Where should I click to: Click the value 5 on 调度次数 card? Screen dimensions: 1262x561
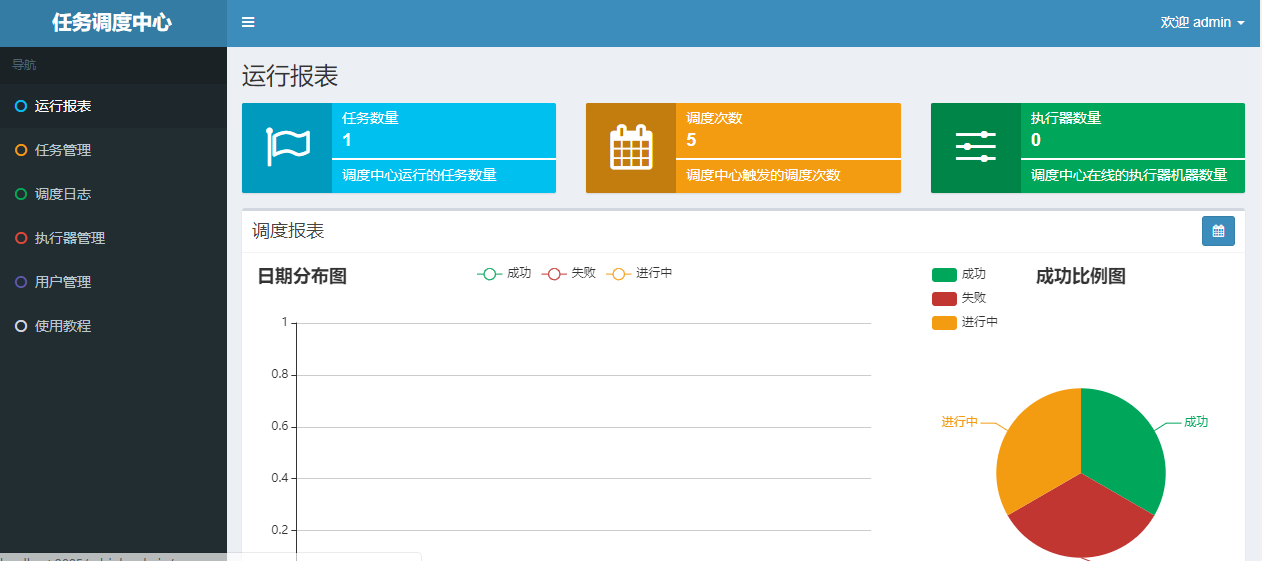(x=691, y=140)
